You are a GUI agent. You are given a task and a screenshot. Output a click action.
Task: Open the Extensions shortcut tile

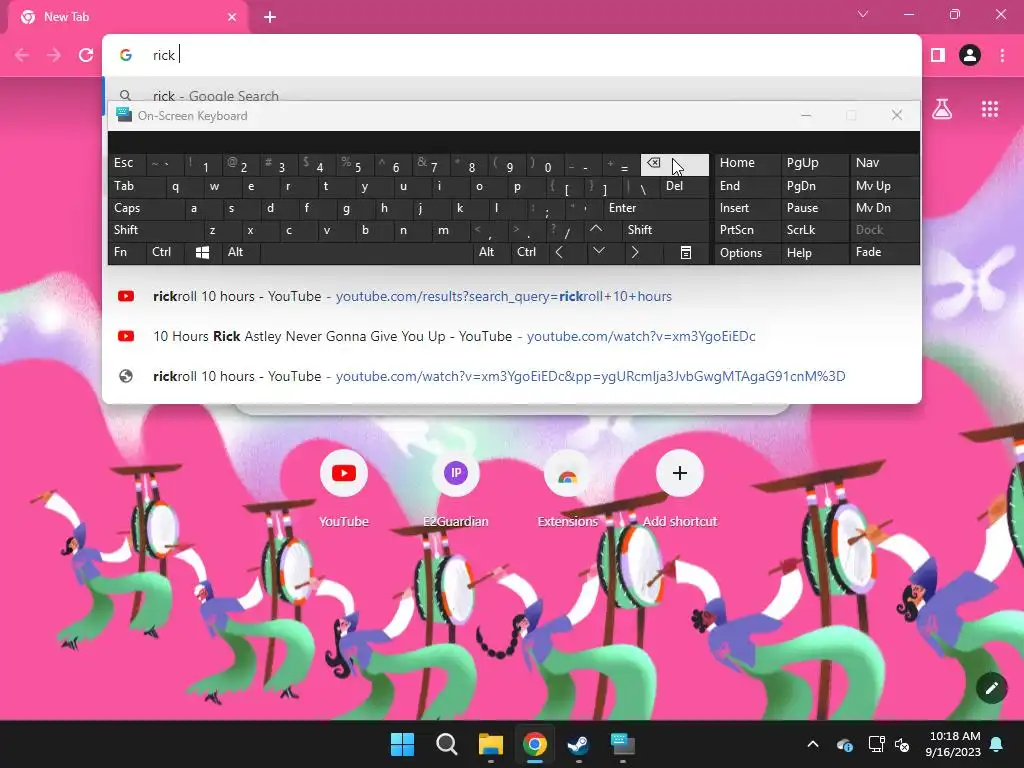[x=568, y=488]
